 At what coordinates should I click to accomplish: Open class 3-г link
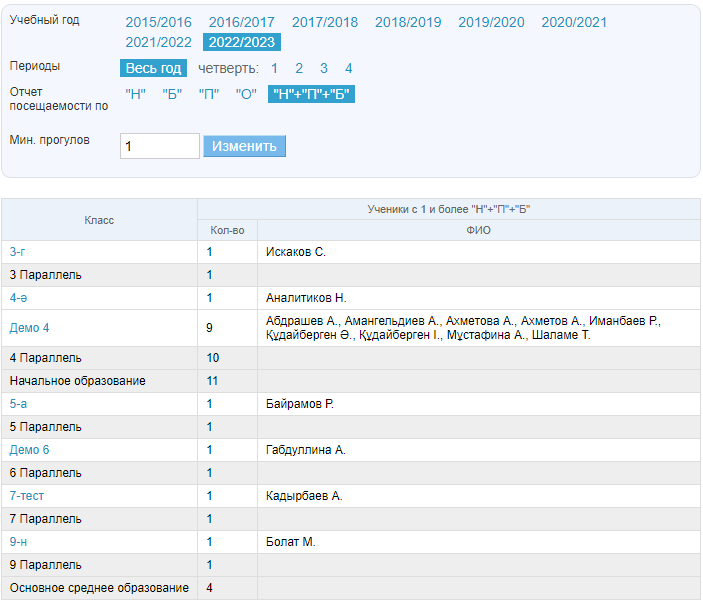[x=18, y=252]
